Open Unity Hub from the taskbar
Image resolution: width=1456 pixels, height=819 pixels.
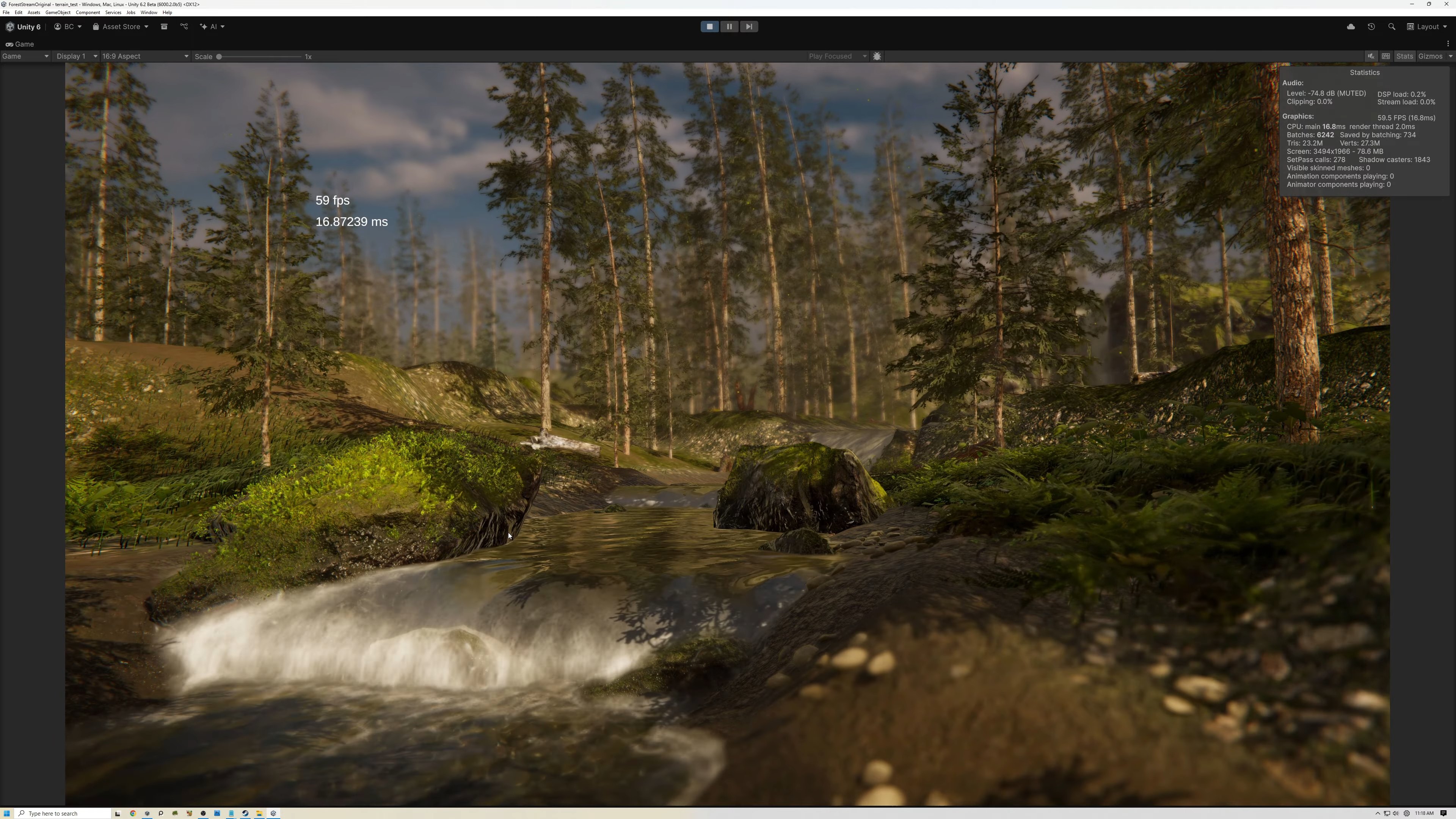147,813
